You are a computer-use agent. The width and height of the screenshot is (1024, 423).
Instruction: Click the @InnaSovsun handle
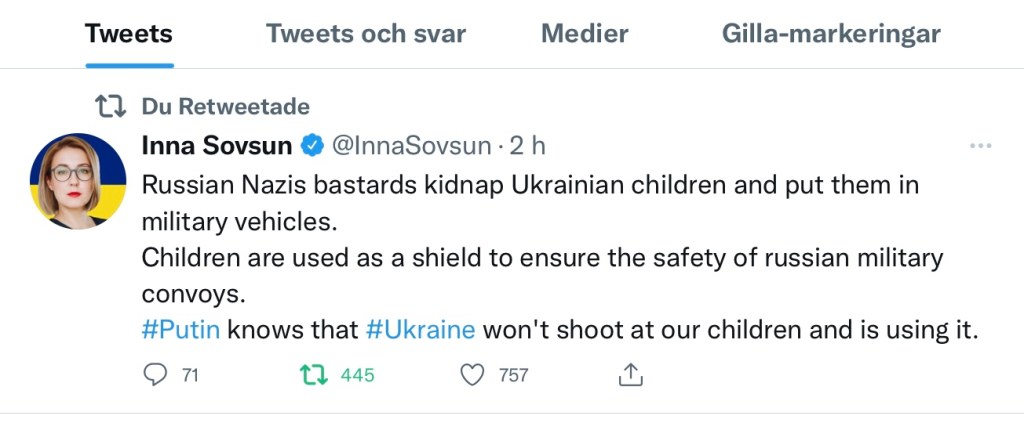click(410, 146)
